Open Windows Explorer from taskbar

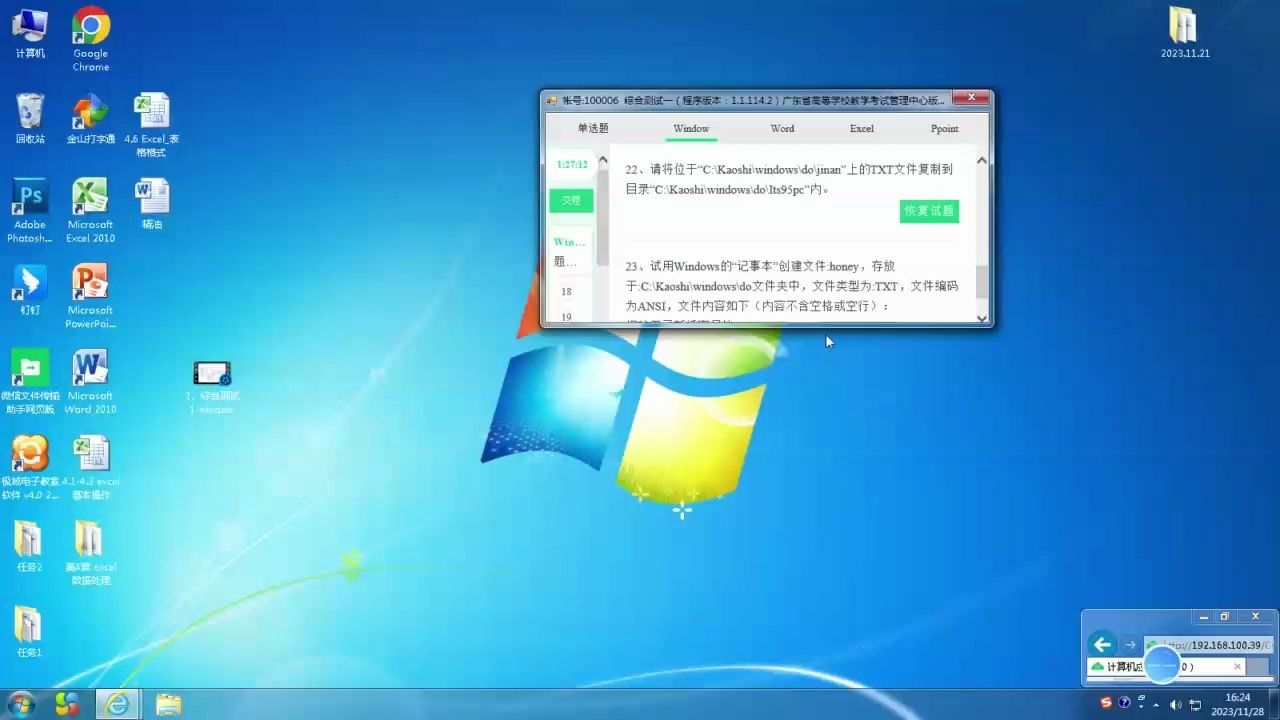168,704
